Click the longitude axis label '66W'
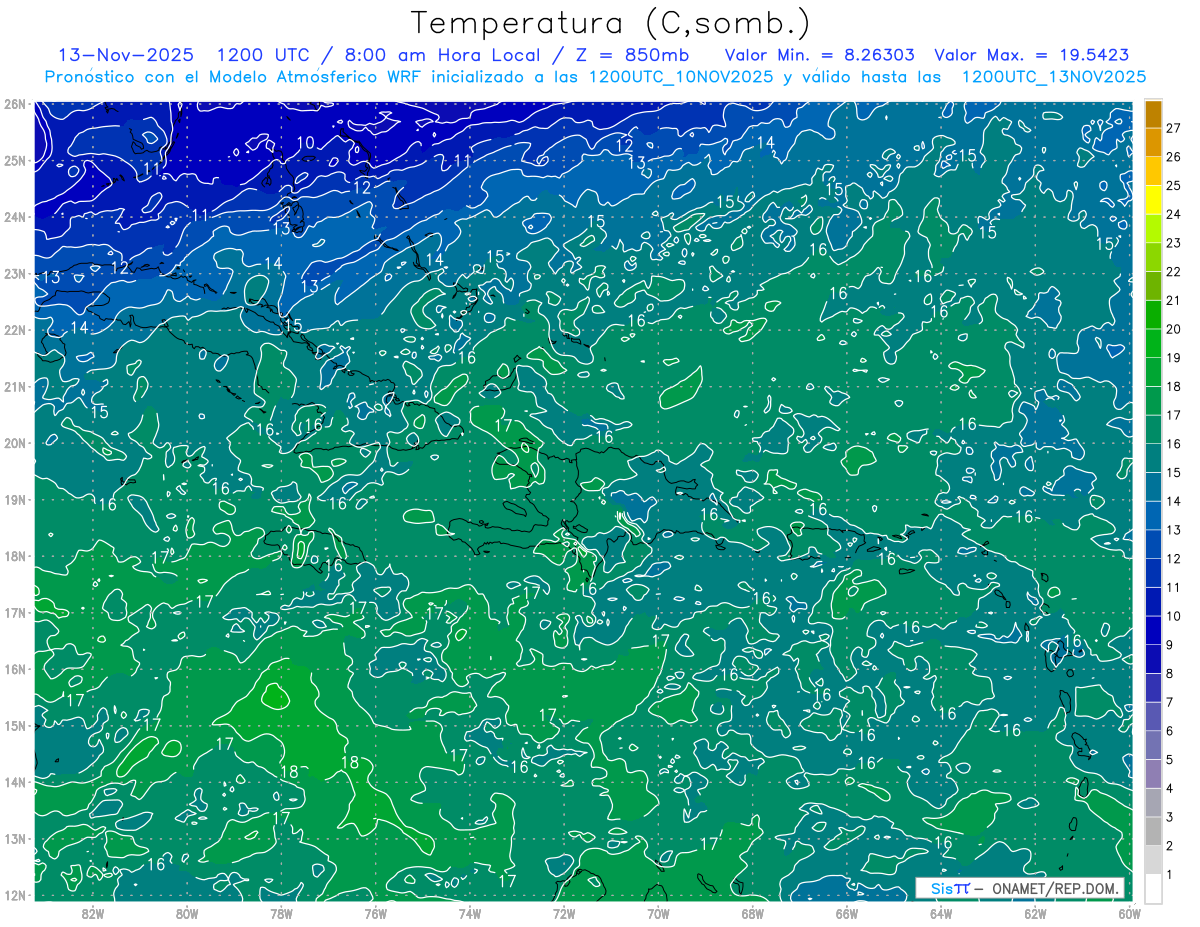1200x927 pixels. coord(846,913)
